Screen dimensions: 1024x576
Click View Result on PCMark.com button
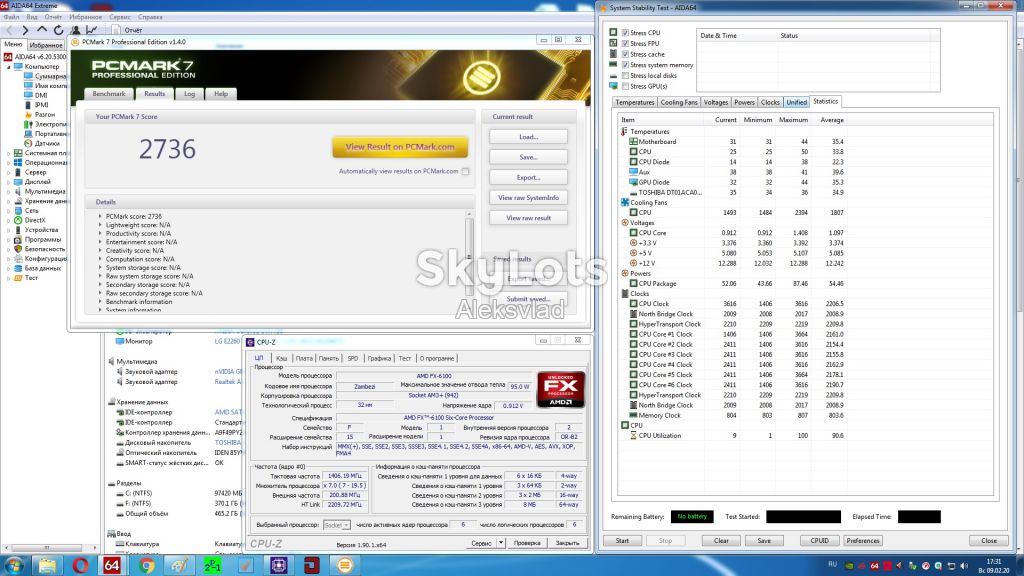pos(400,147)
